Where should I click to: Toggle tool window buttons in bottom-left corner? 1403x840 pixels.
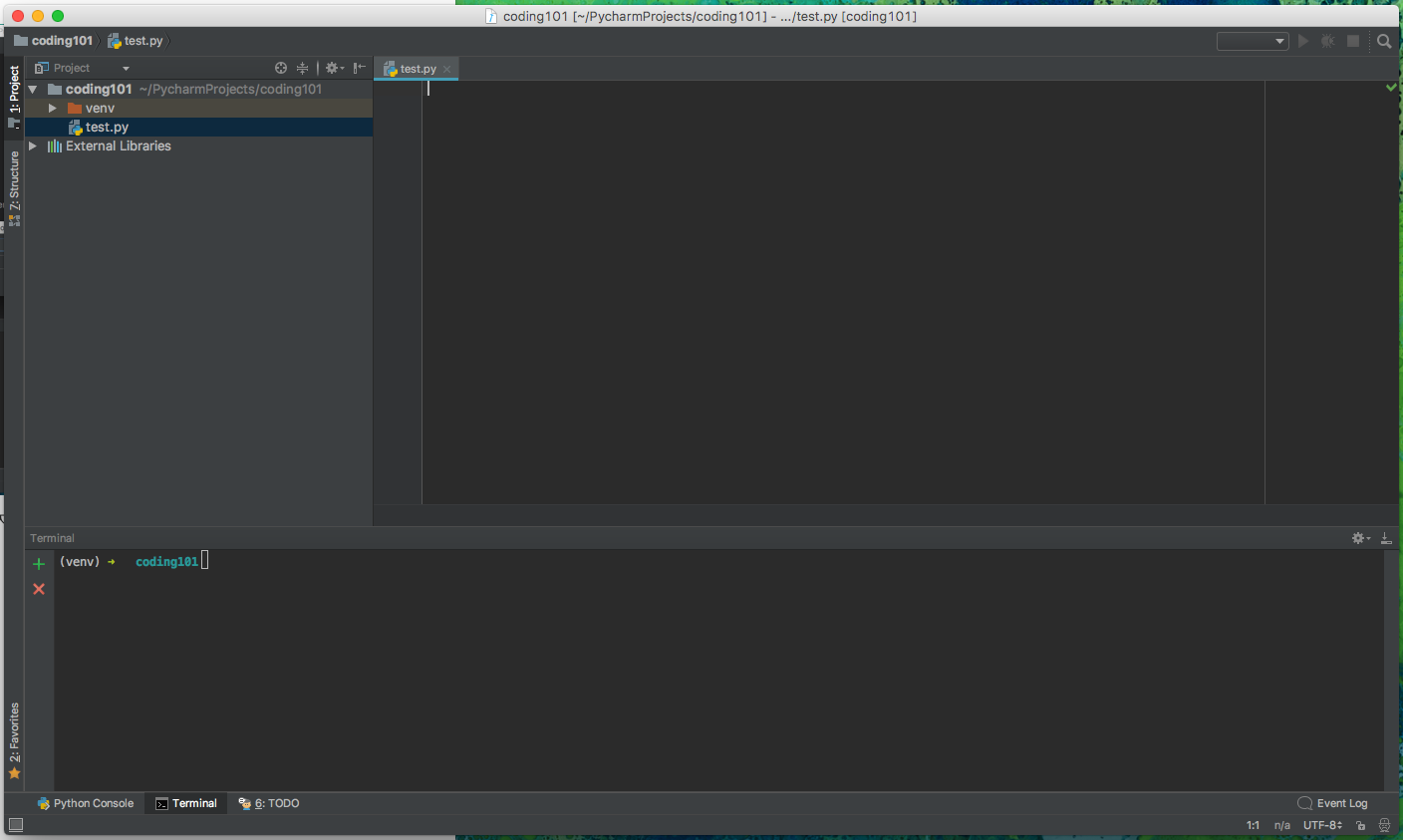coord(15,824)
